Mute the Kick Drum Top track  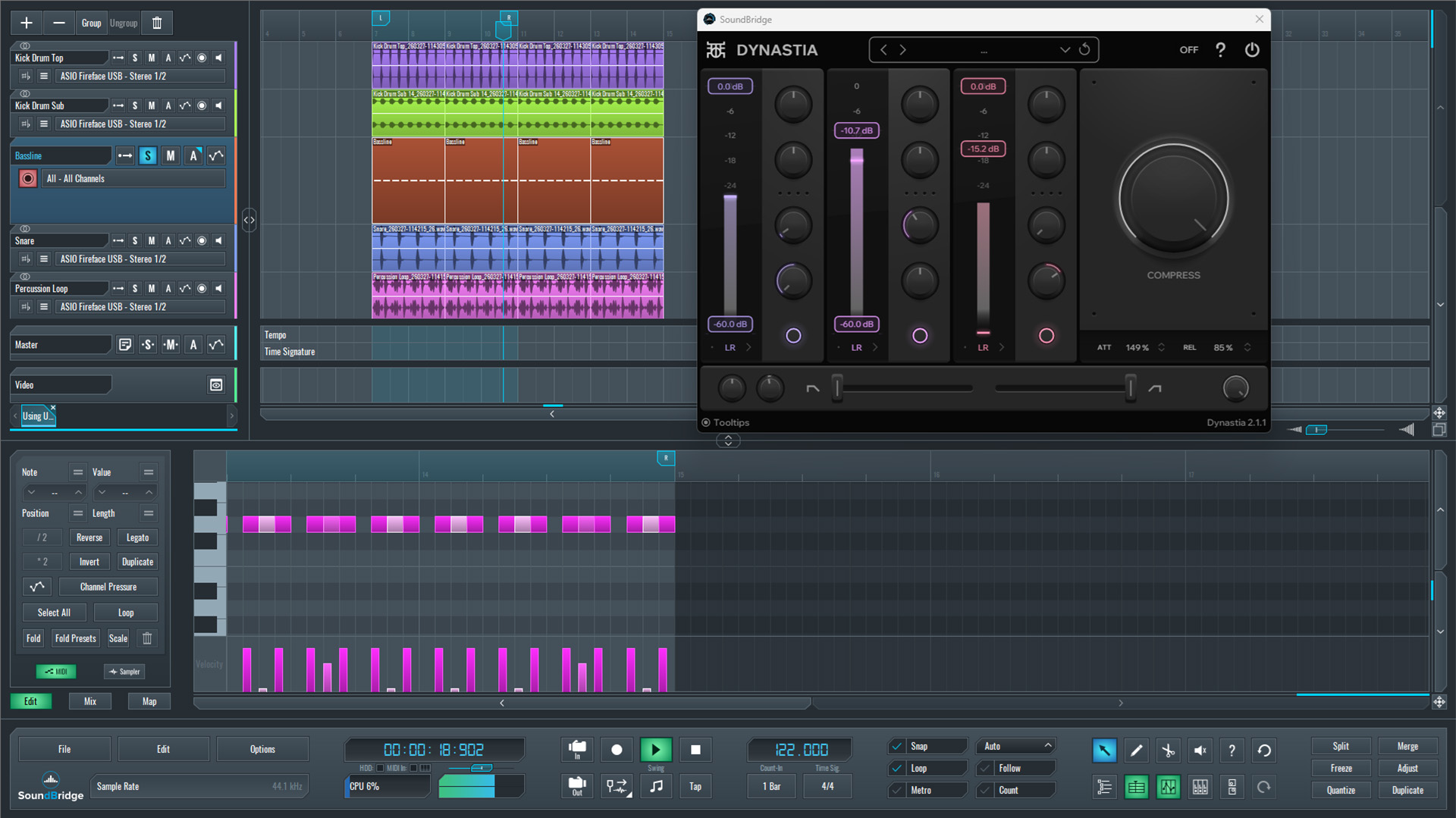tap(152, 58)
